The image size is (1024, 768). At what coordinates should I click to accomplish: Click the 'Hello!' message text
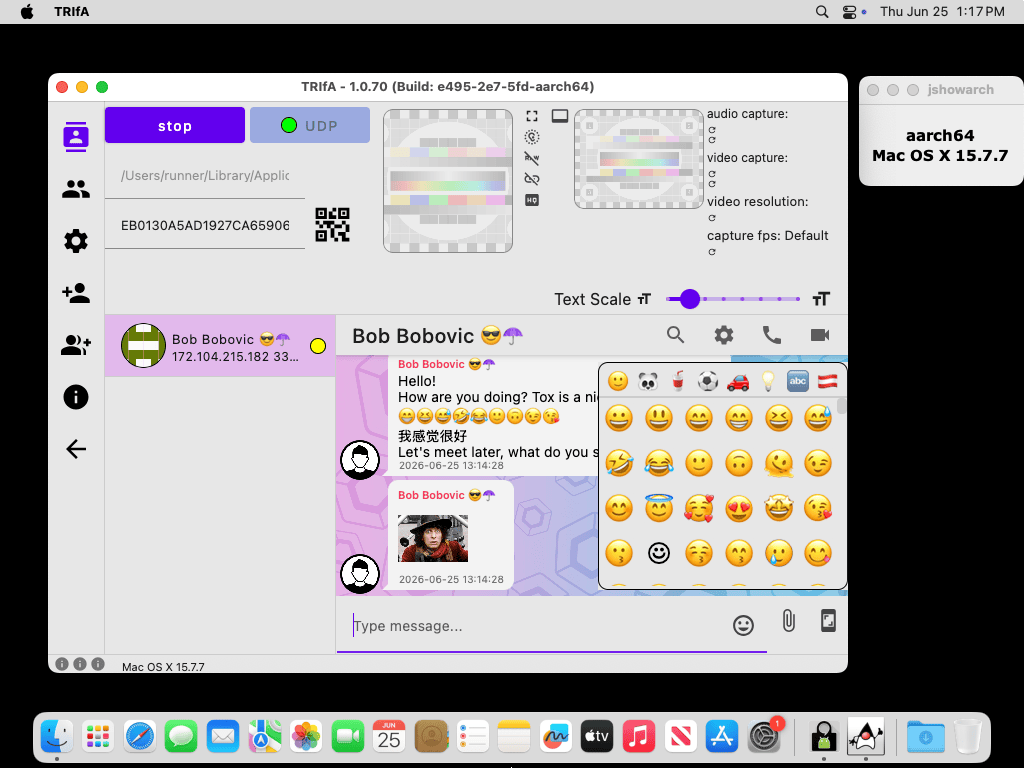417,381
